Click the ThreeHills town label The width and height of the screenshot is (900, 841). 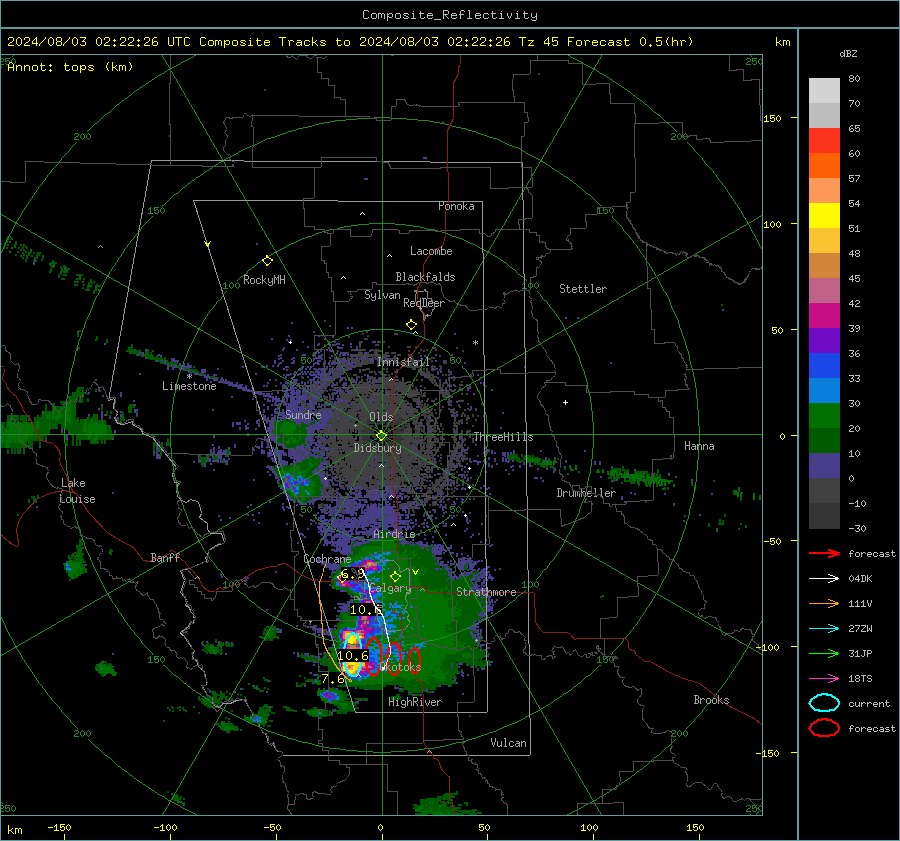coord(503,437)
